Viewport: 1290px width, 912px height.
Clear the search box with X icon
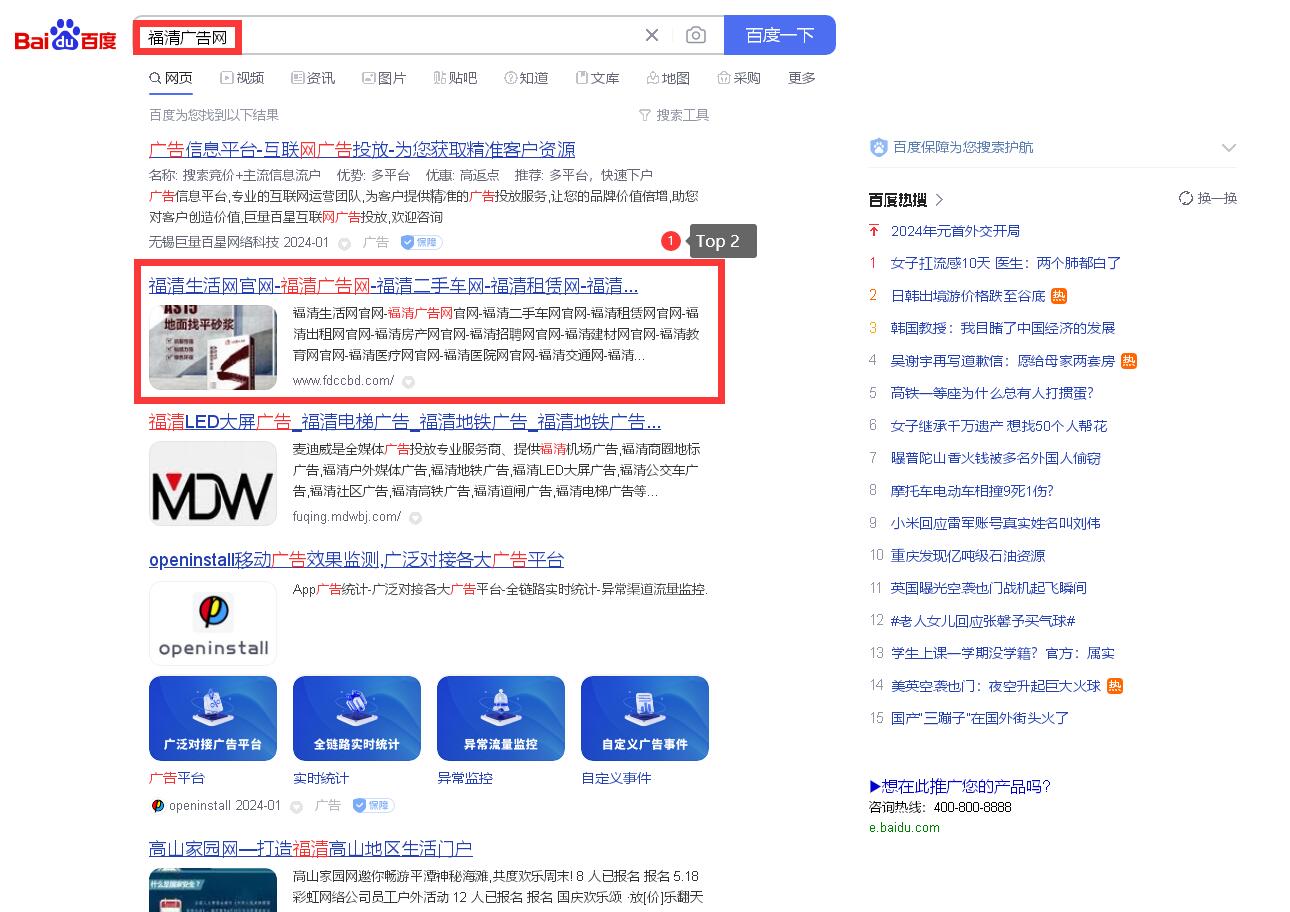(652, 35)
